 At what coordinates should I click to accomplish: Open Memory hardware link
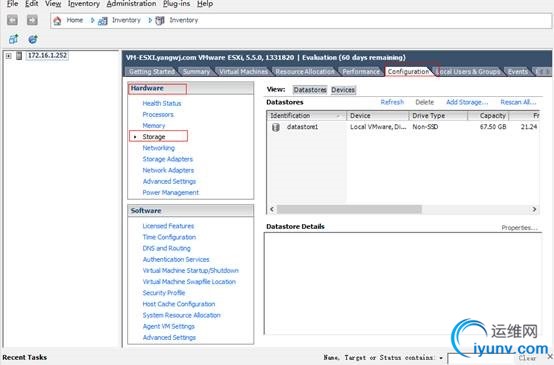point(154,125)
